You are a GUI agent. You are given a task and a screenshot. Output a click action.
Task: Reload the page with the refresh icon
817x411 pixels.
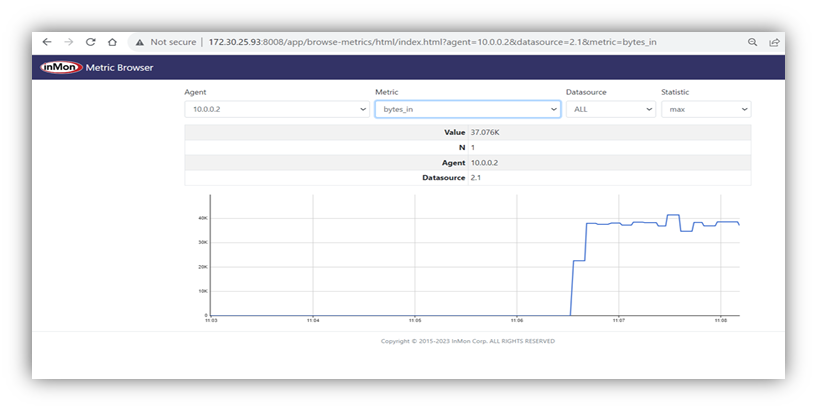tap(90, 43)
